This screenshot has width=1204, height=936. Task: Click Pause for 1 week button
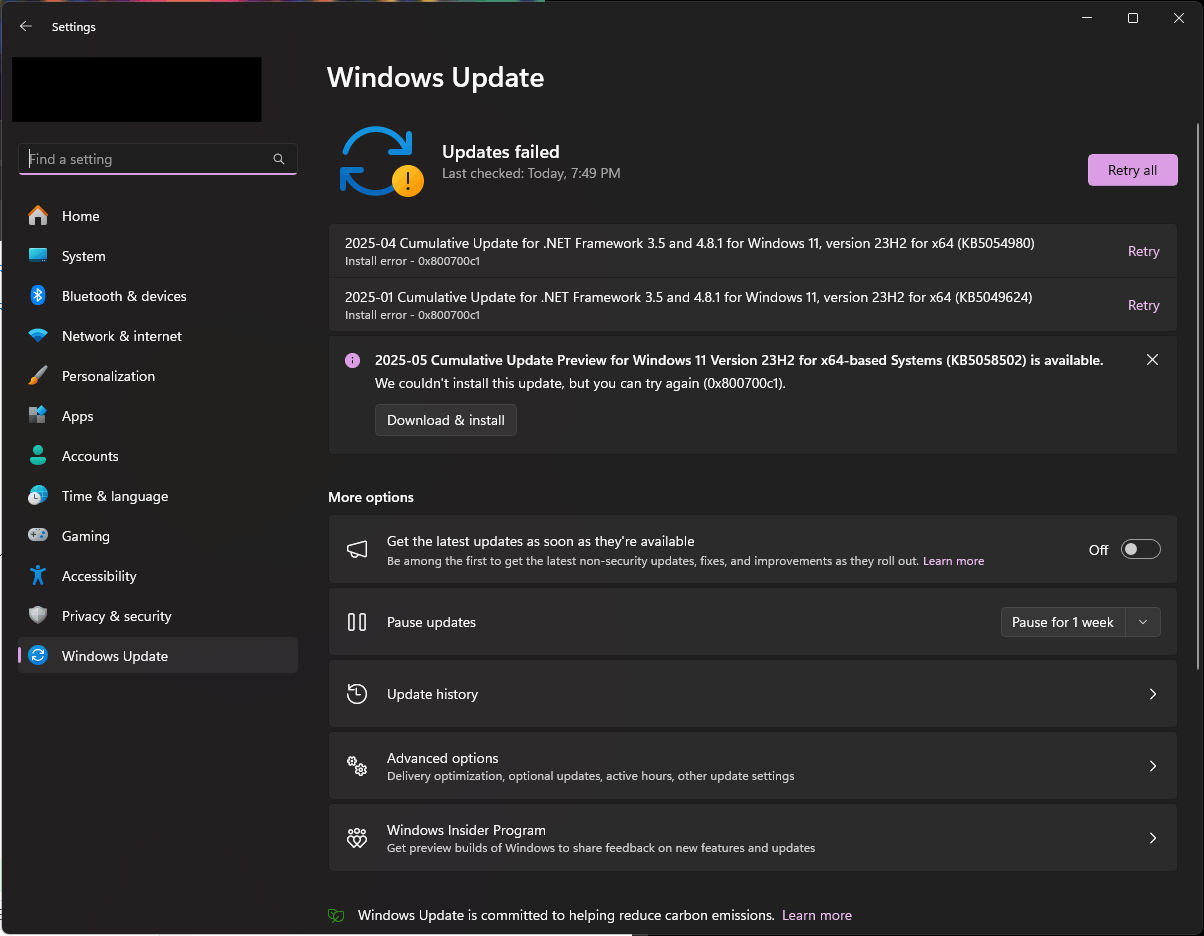[x=1063, y=622]
